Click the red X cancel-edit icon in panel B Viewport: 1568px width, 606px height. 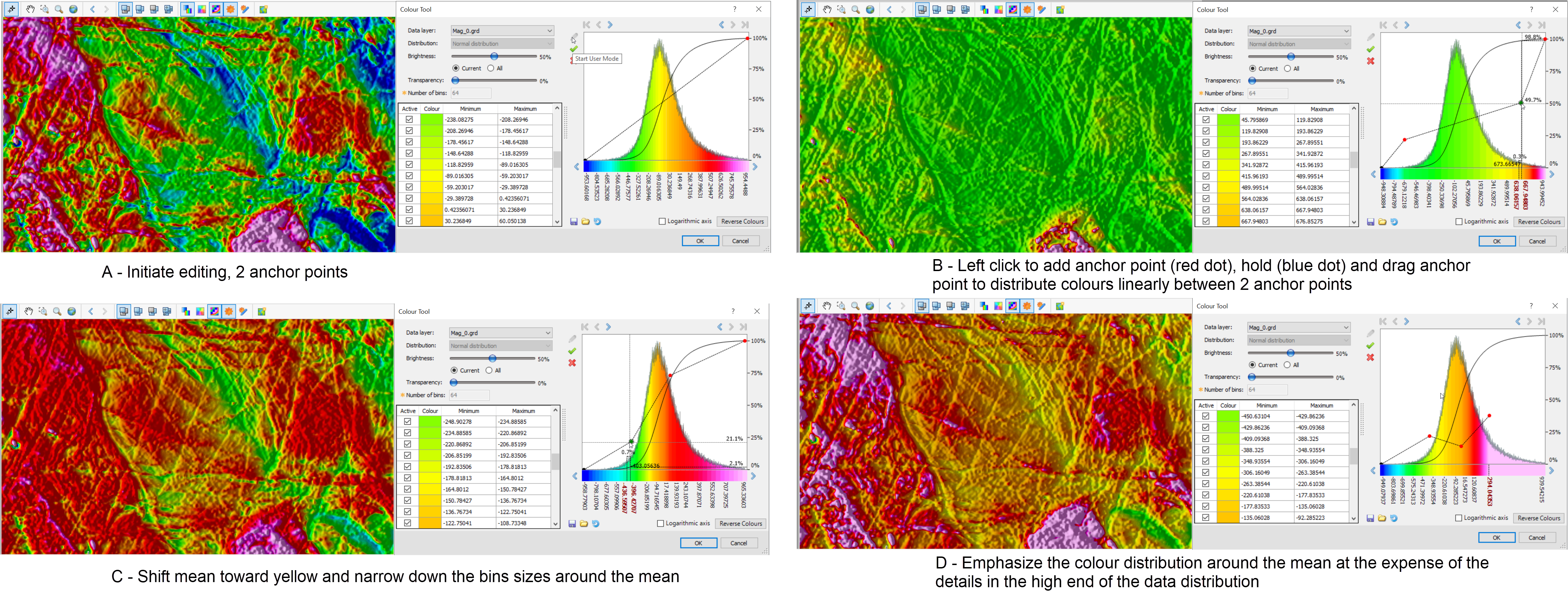pos(1370,61)
